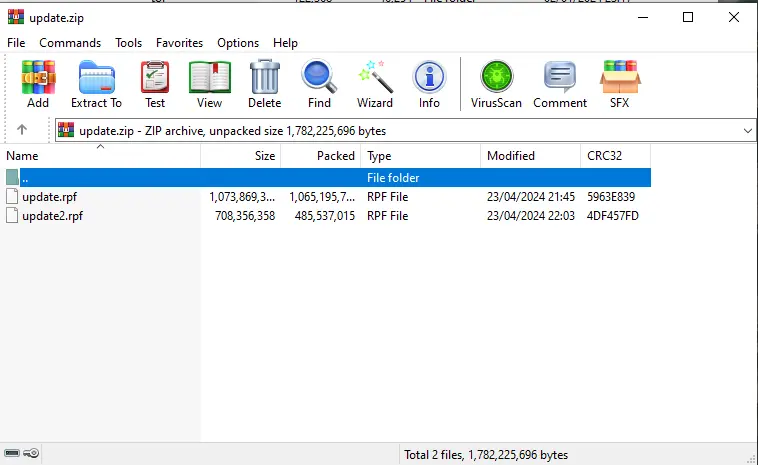The height and width of the screenshot is (465, 758).
Task: Open the Tools menu
Action: [129, 43]
